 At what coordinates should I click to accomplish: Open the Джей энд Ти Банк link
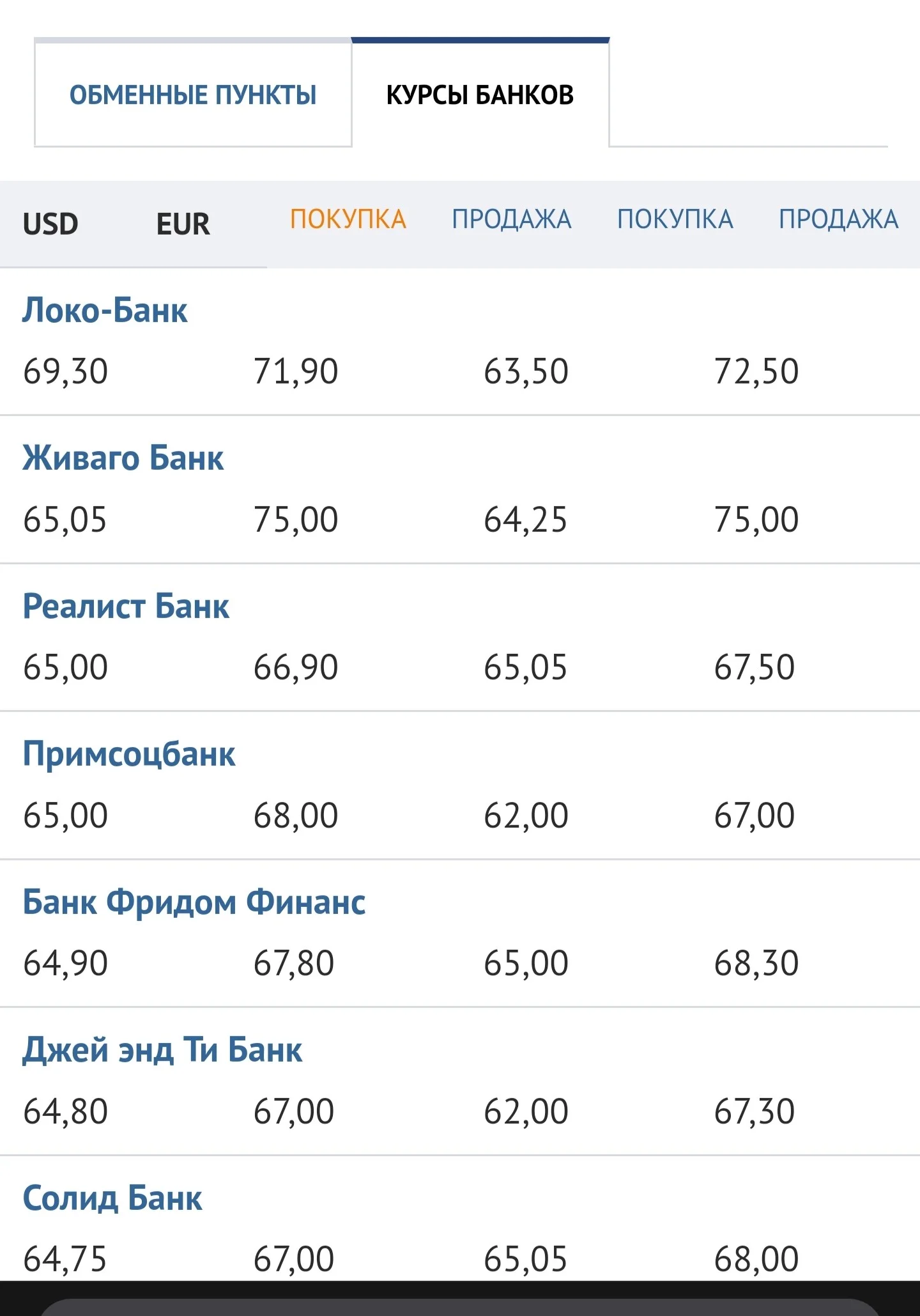tap(163, 1050)
